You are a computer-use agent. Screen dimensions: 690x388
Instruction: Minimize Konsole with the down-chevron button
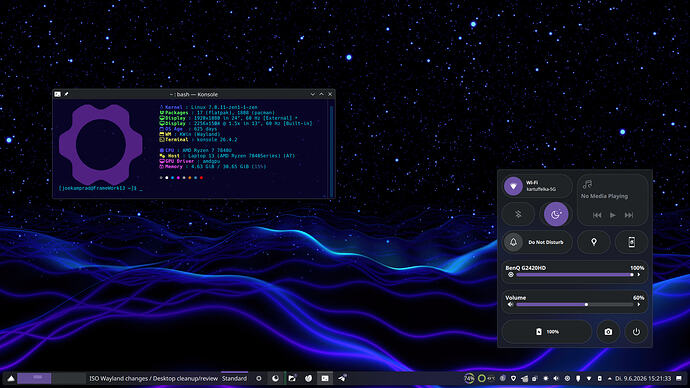click(x=312, y=94)
